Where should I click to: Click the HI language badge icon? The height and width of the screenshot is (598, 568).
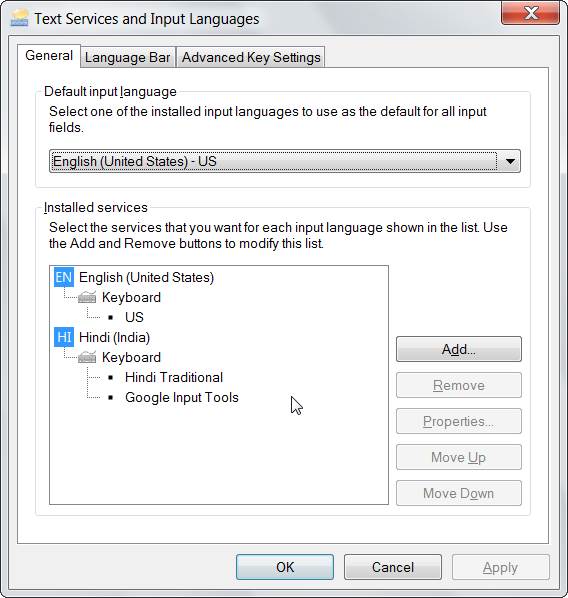click(64, 337)
